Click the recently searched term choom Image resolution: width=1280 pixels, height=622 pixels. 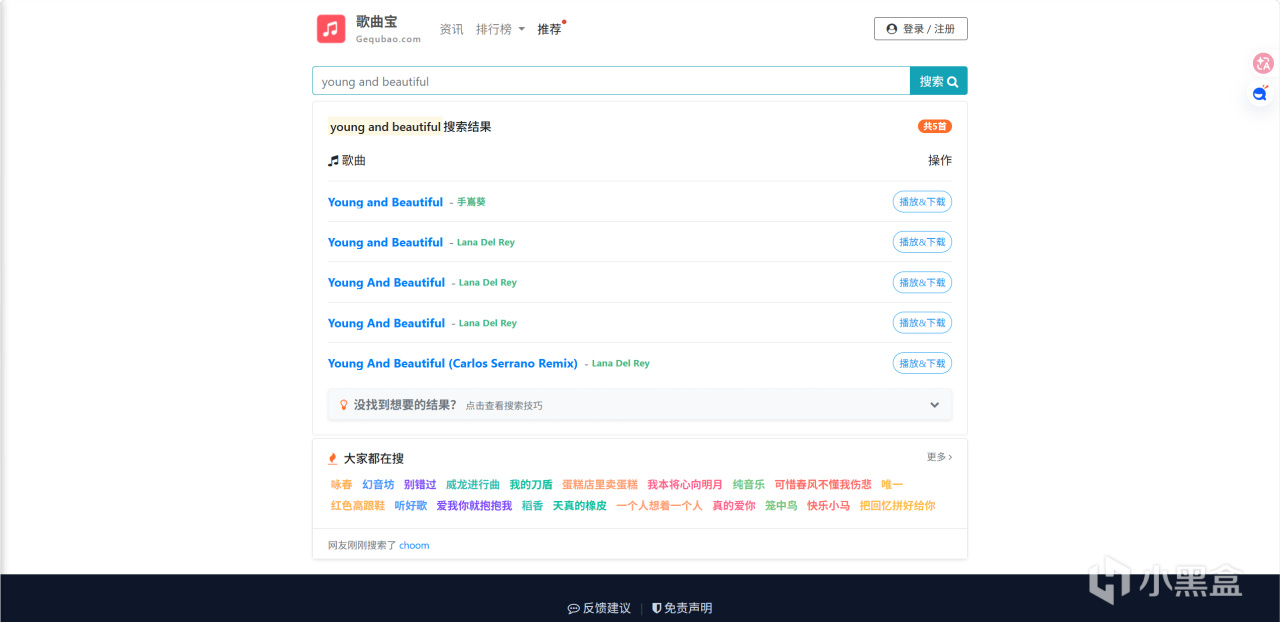[x=414, y=545]
